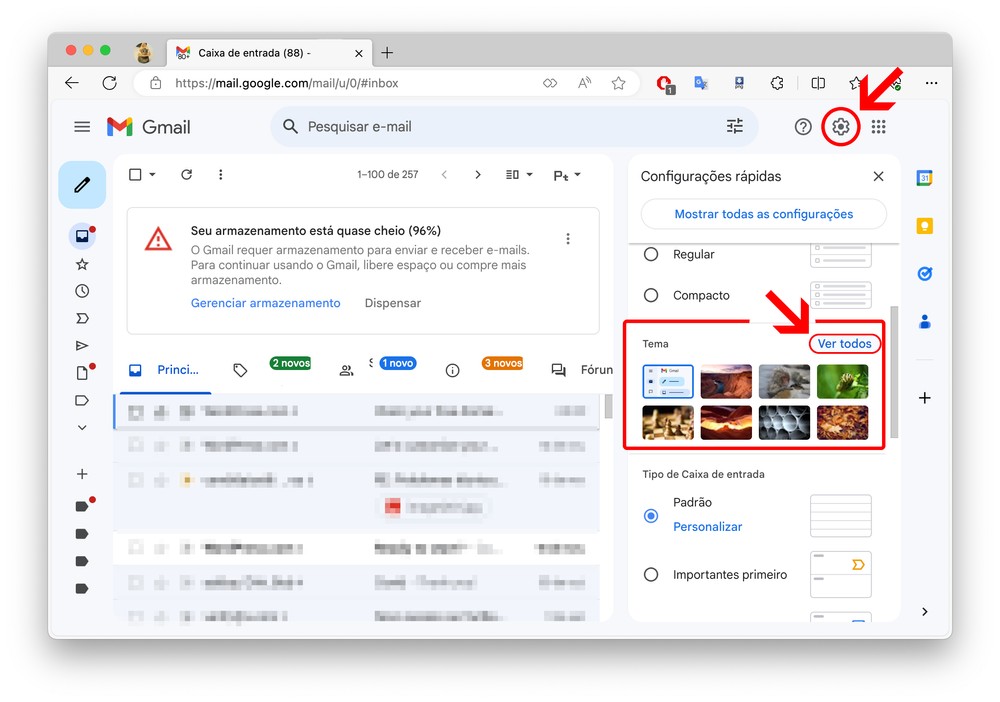Open browser settings and more menu

(932, 83)
